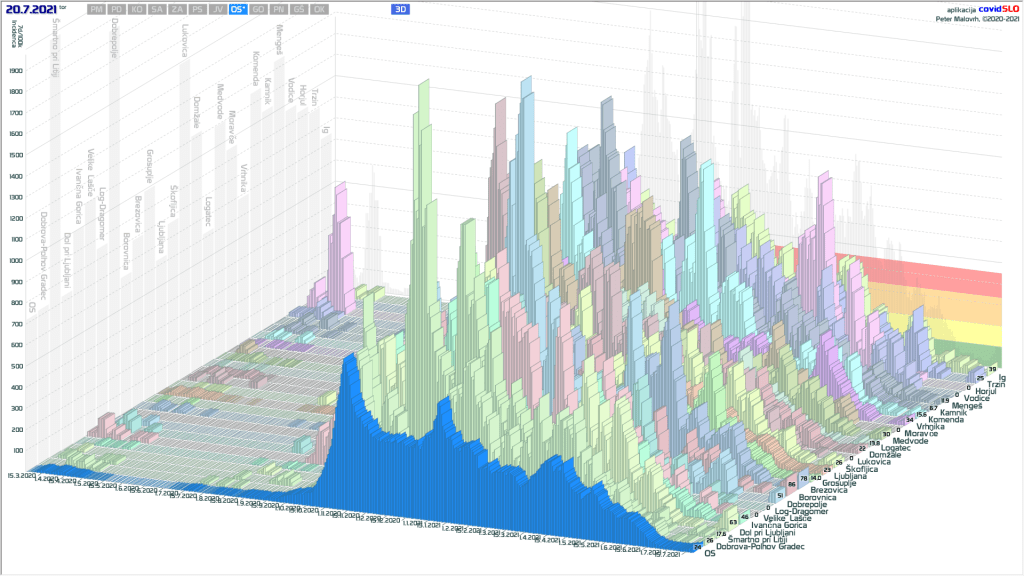This screenshot has height=576, width=1024.
Task: Select the PN region tab
Action: tap(278, 9)
